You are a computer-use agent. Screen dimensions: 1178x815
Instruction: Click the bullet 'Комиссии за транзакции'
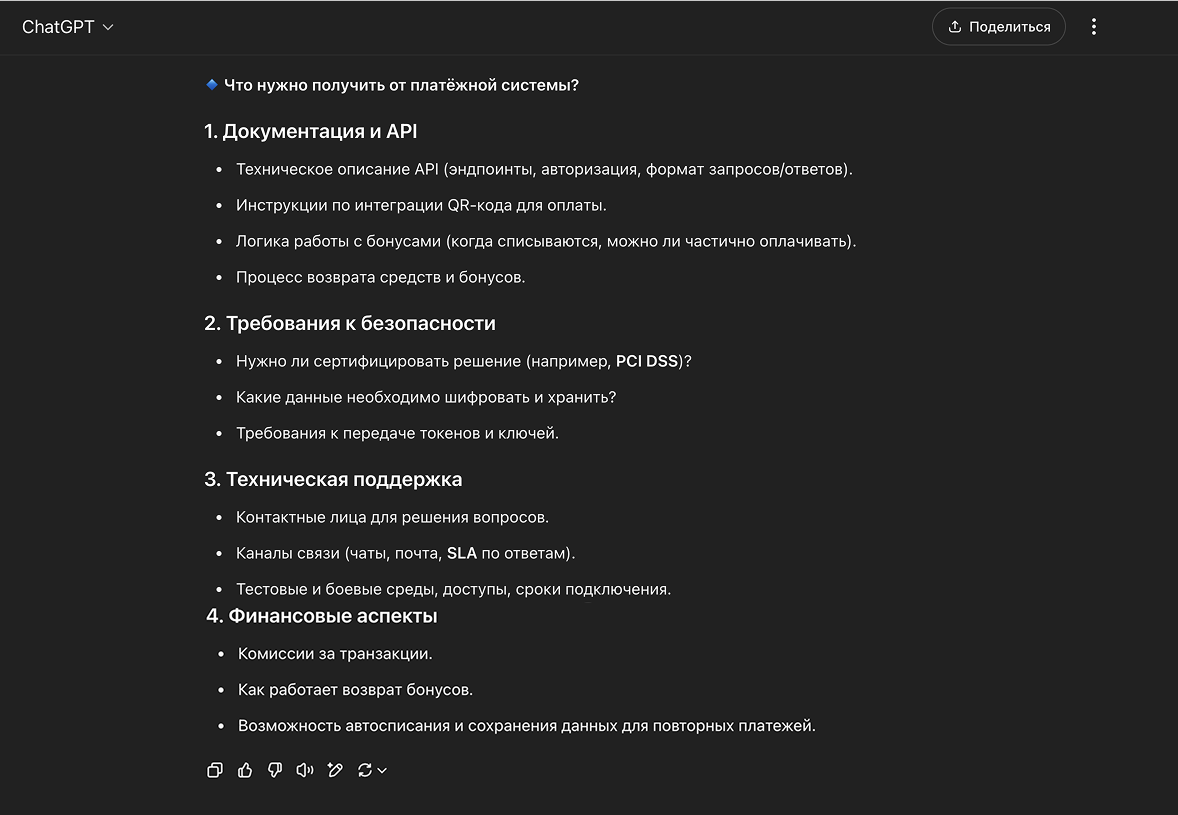[335, 653]
